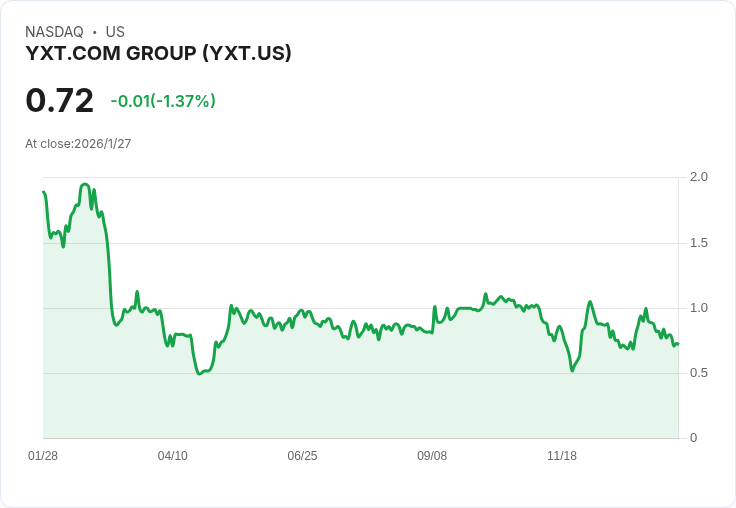Open the YXT.COM GROUP (YXT.US) title
This screenshot has height=508, width=736.
(158, 53)
